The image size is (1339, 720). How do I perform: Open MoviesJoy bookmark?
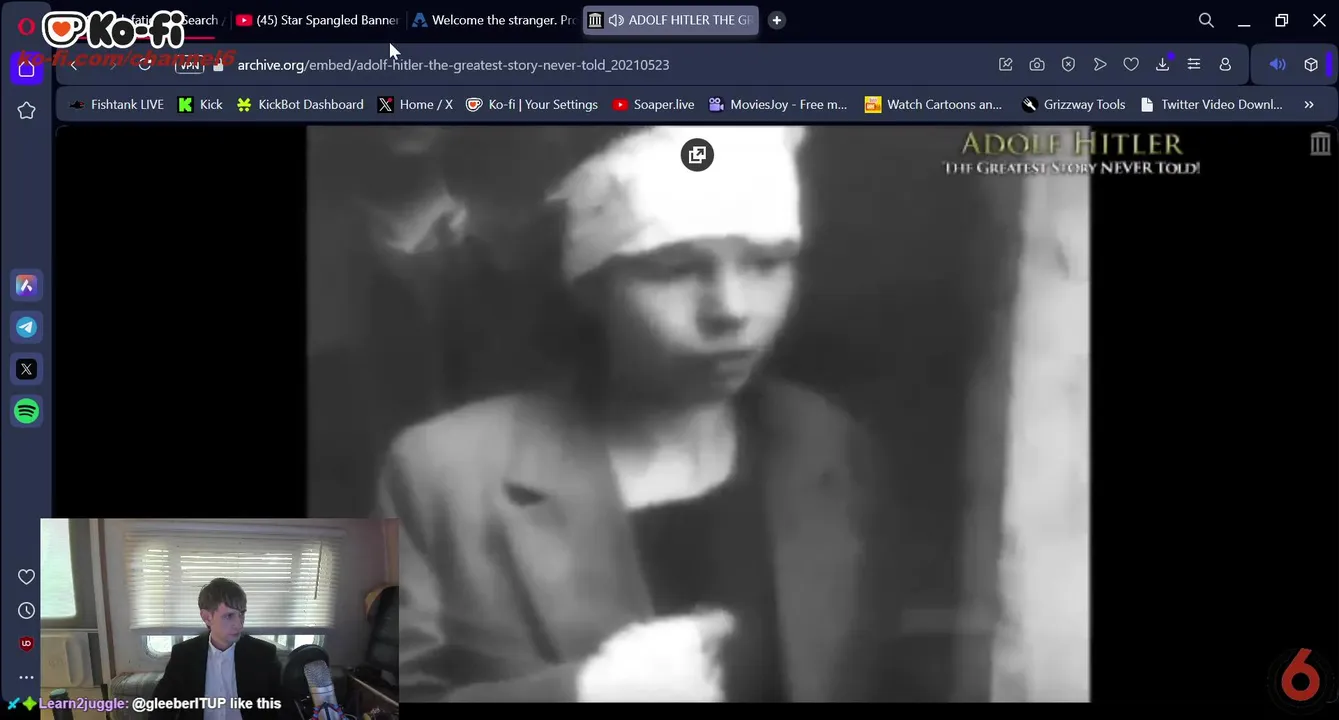pyautogui.click(x=778, y=104)
